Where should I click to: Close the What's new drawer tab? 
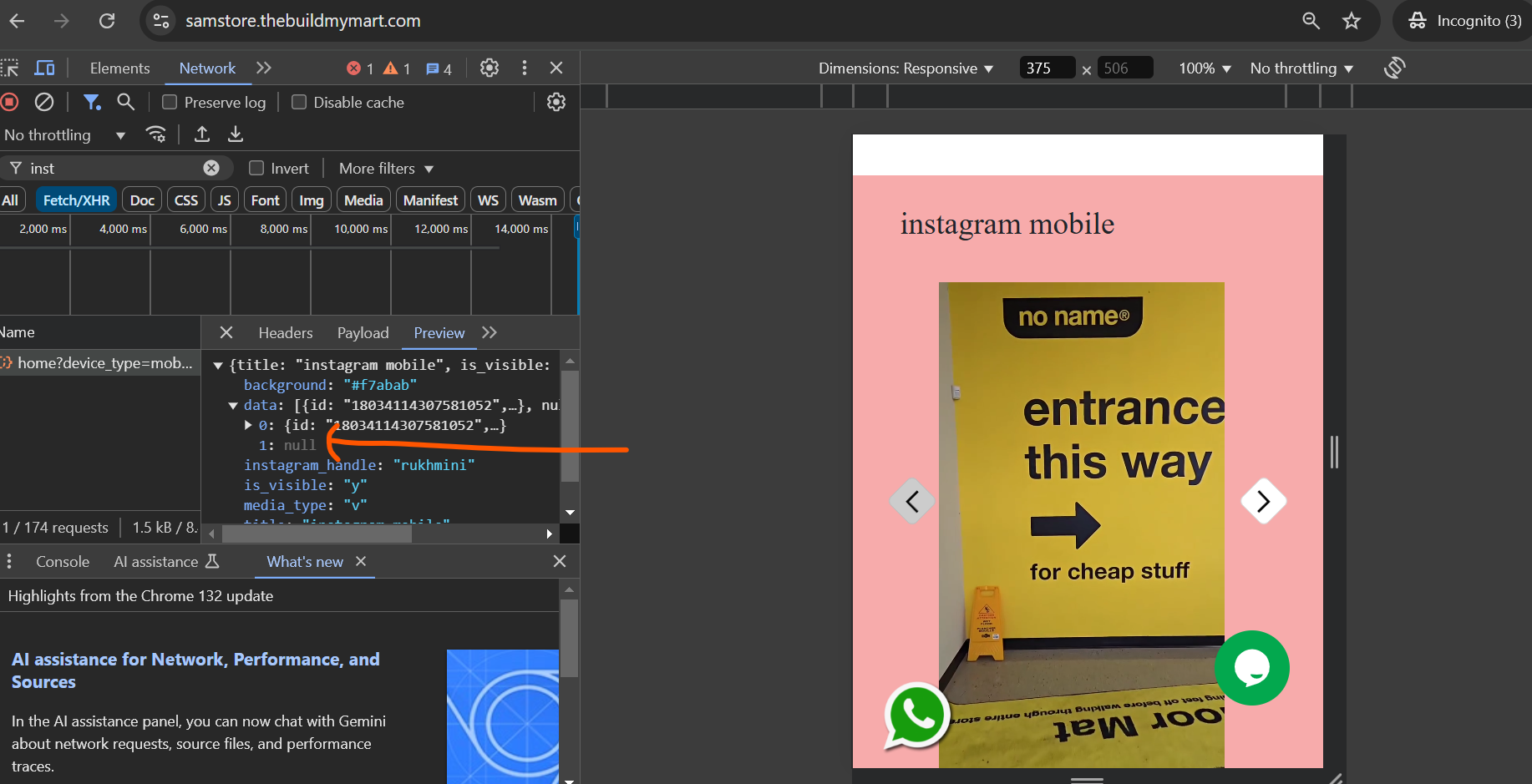tap(361, 561)
